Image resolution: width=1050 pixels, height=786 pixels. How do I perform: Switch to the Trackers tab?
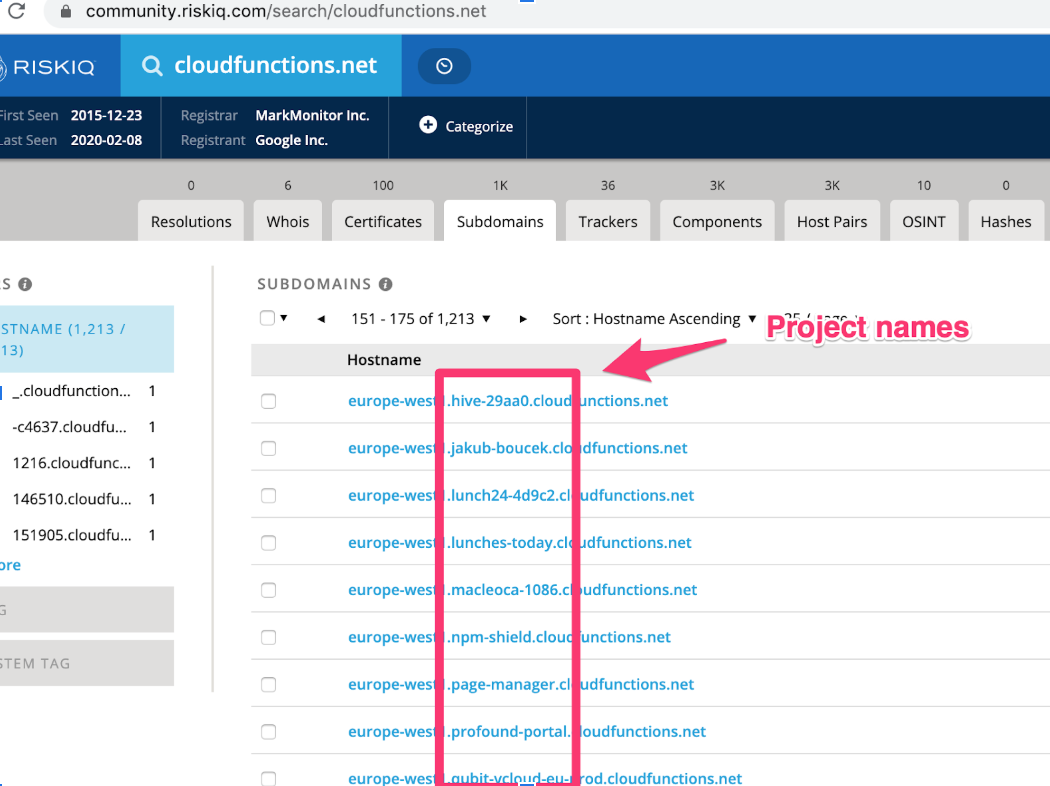coord(608,221)
